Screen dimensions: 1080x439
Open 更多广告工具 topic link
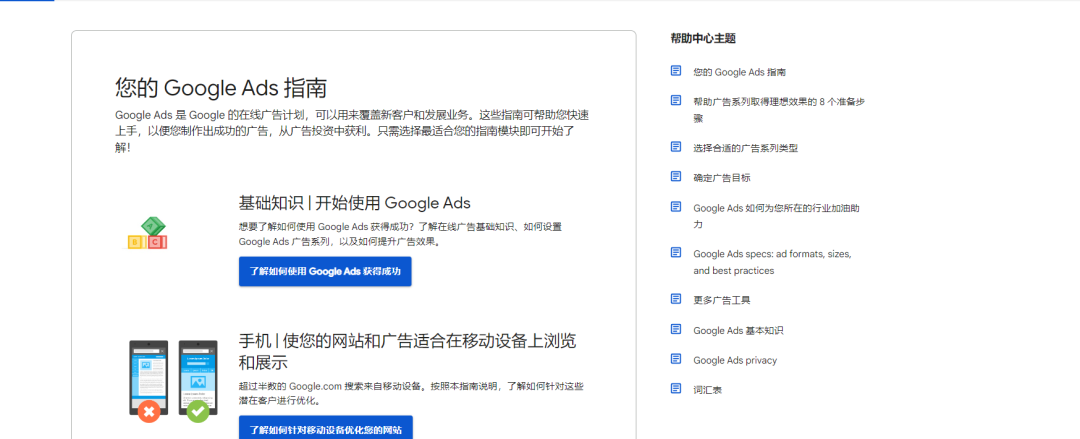[722, 300]
